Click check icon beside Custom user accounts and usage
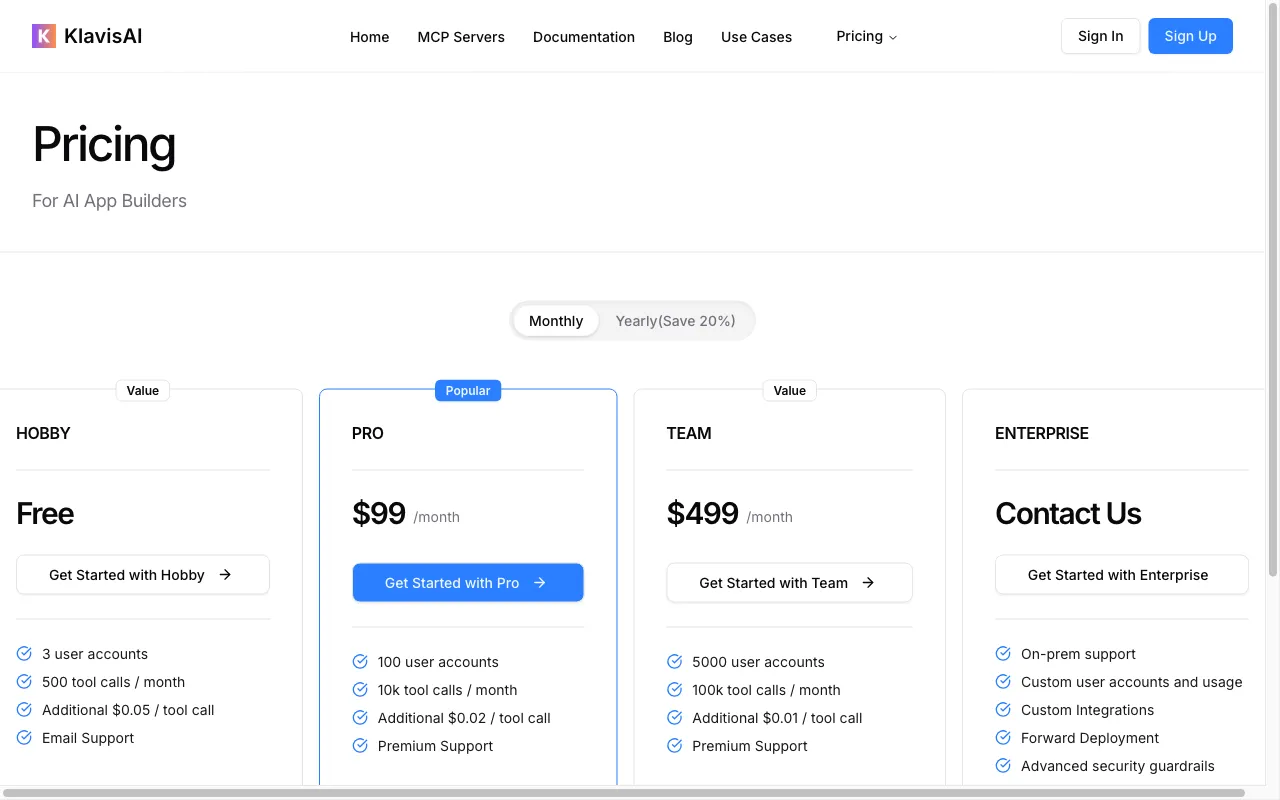This screenshot has height=800, width=1280. [1003, 682]
